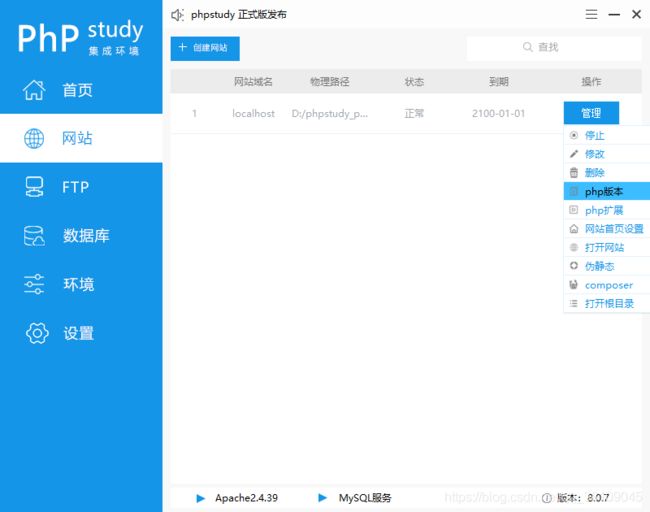Close the phpstudy window
650x512 pixels.
pos(636,15)
